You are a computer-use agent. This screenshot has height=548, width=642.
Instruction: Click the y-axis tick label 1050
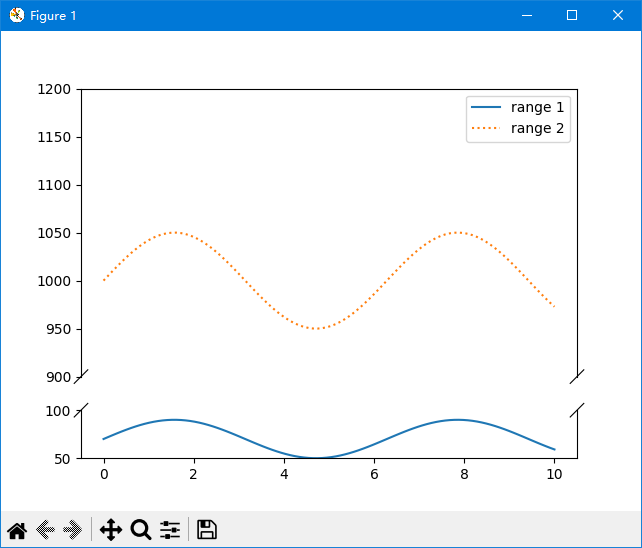(x=54, y=233)
